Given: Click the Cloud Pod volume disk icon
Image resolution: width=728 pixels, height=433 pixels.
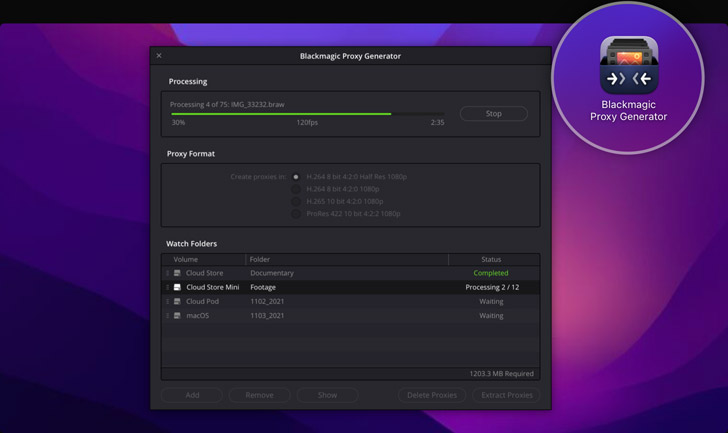Looking at the screenshot, I should click(x=177, y=301).
